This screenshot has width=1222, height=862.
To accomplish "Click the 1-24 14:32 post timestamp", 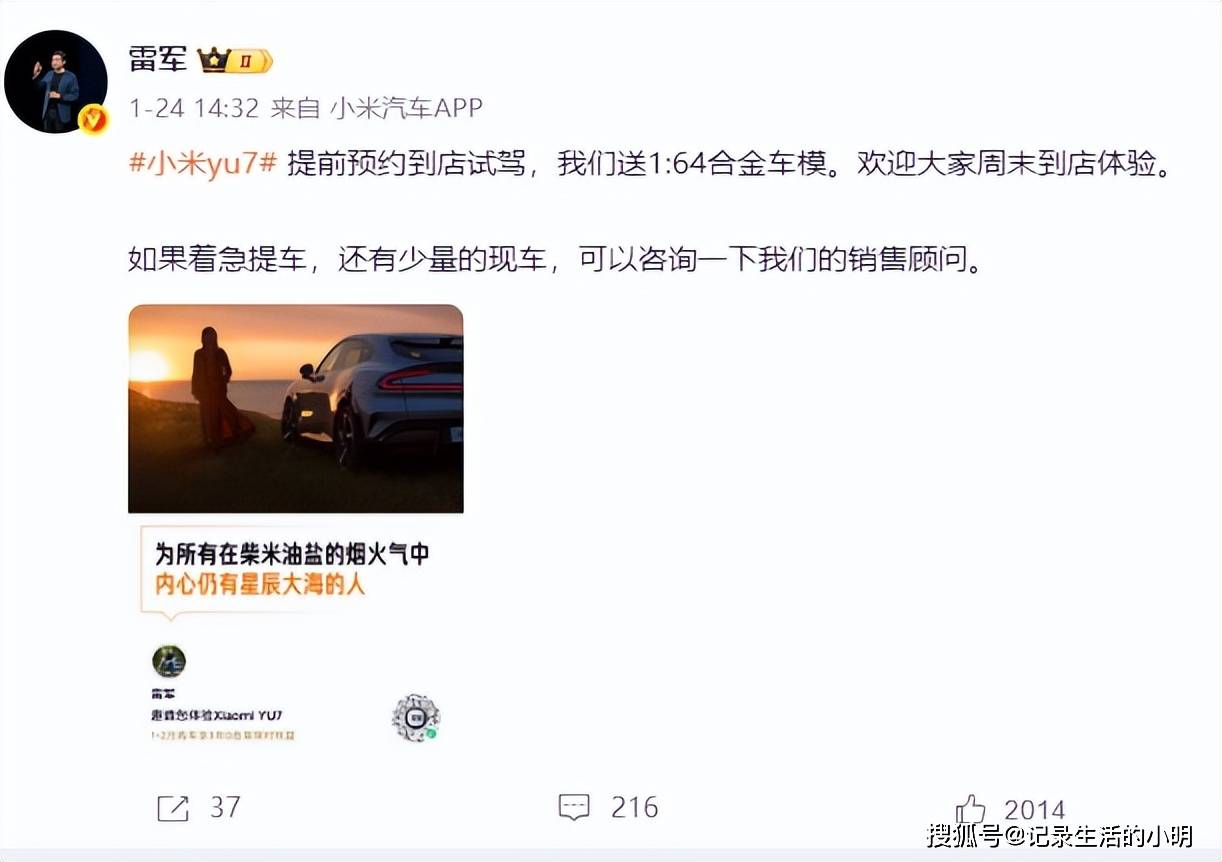I will click(x=194, y=108).
